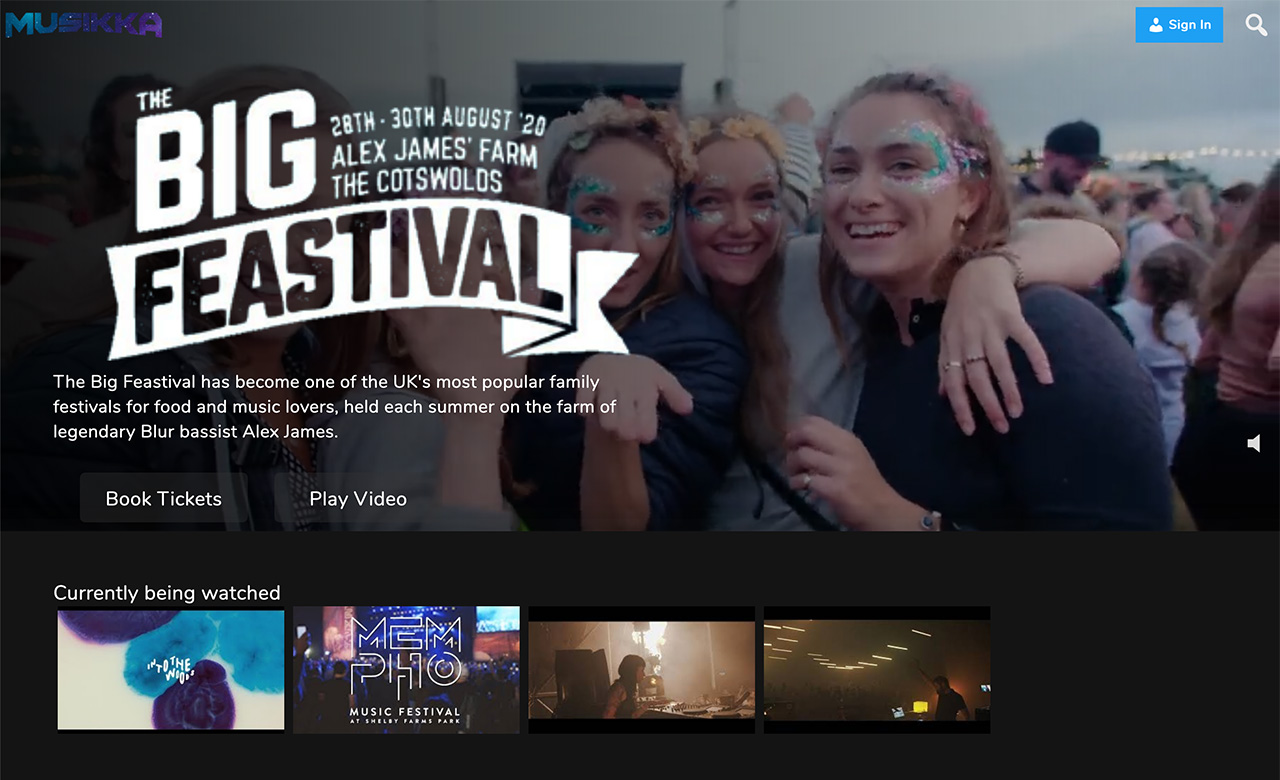The image size is (1280, 780).
Task: Mute the video with the speaker icon
Action: (x=1254, y=443)
